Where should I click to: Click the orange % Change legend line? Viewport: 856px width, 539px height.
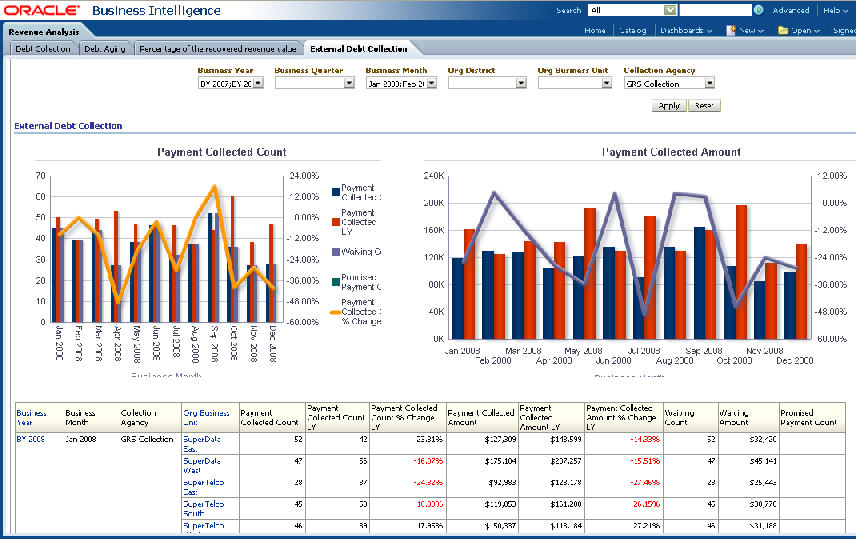335,312
